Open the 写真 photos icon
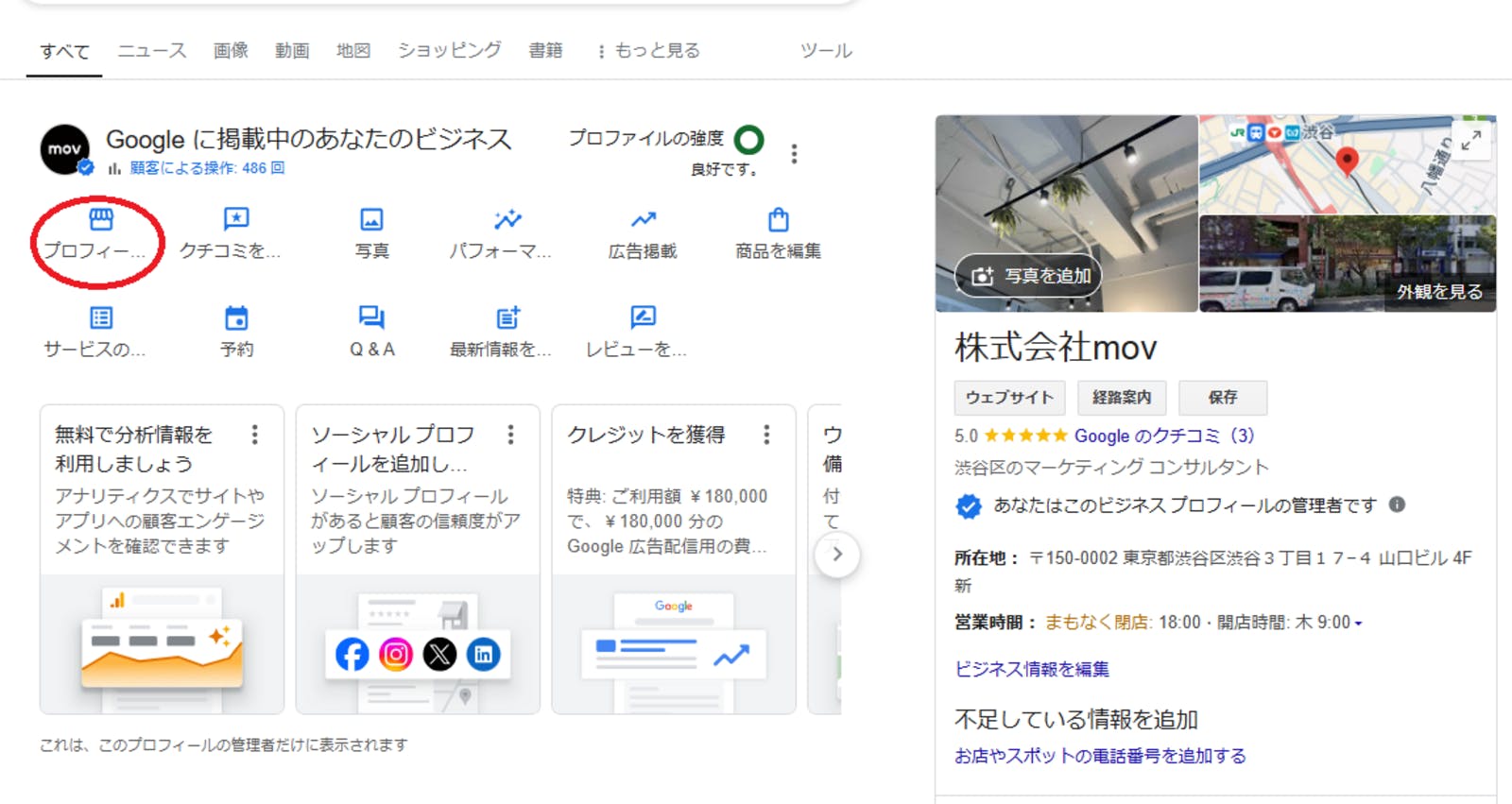Viewport: 1512px width, 804px height. [371, 220]
